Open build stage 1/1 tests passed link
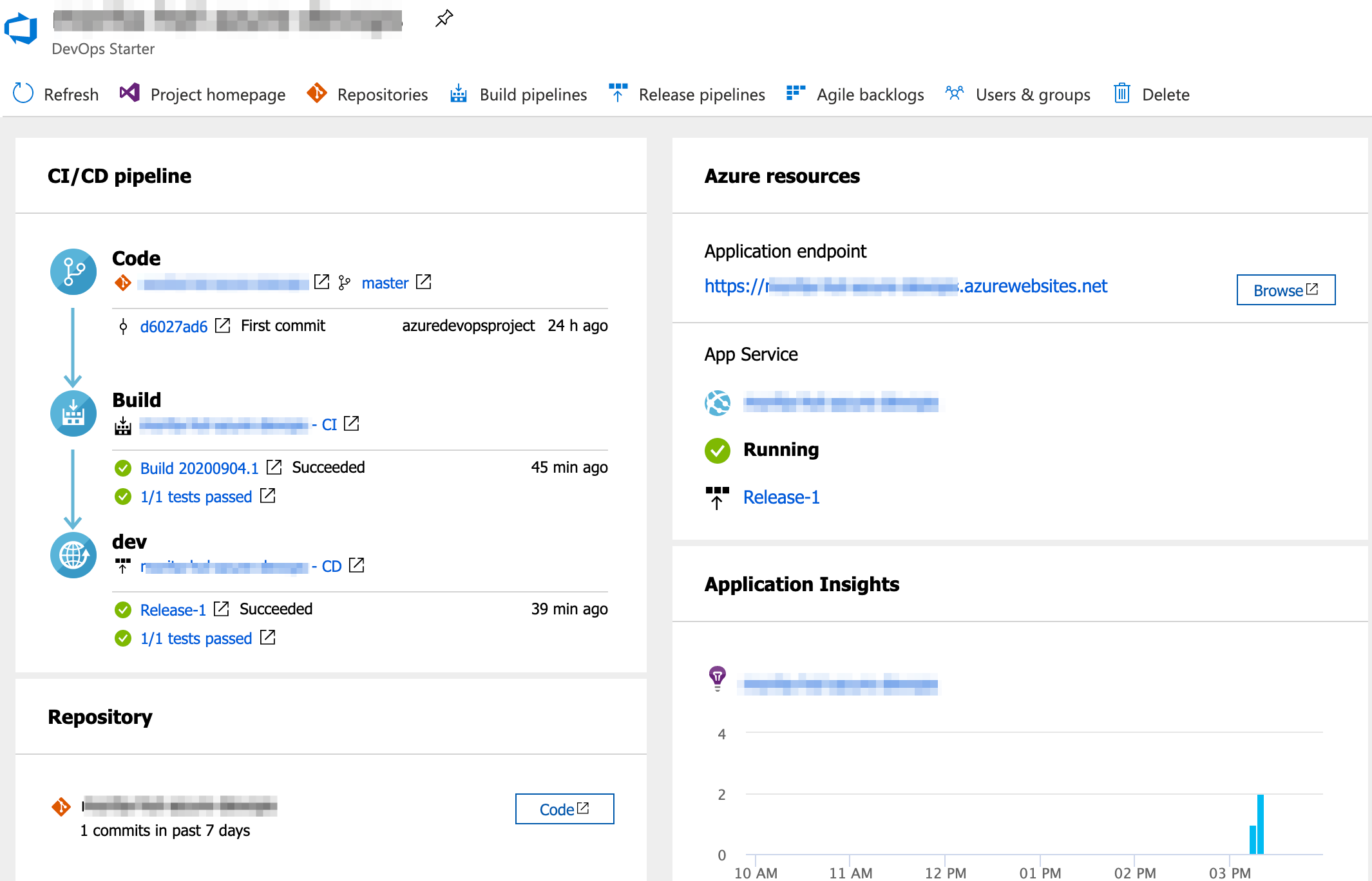This screenshot has width=1372, height=881. (x=196, y=497)
